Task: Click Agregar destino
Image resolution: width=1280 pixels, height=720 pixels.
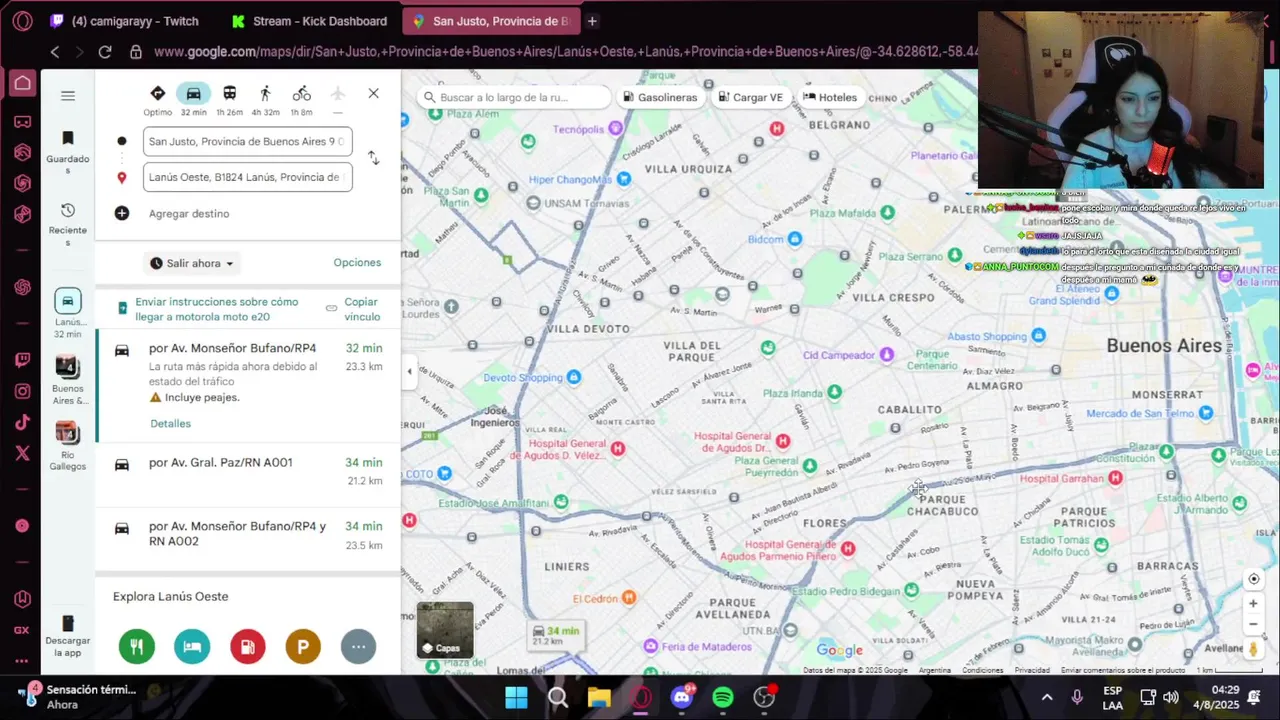Action: [x=189, y=213]
